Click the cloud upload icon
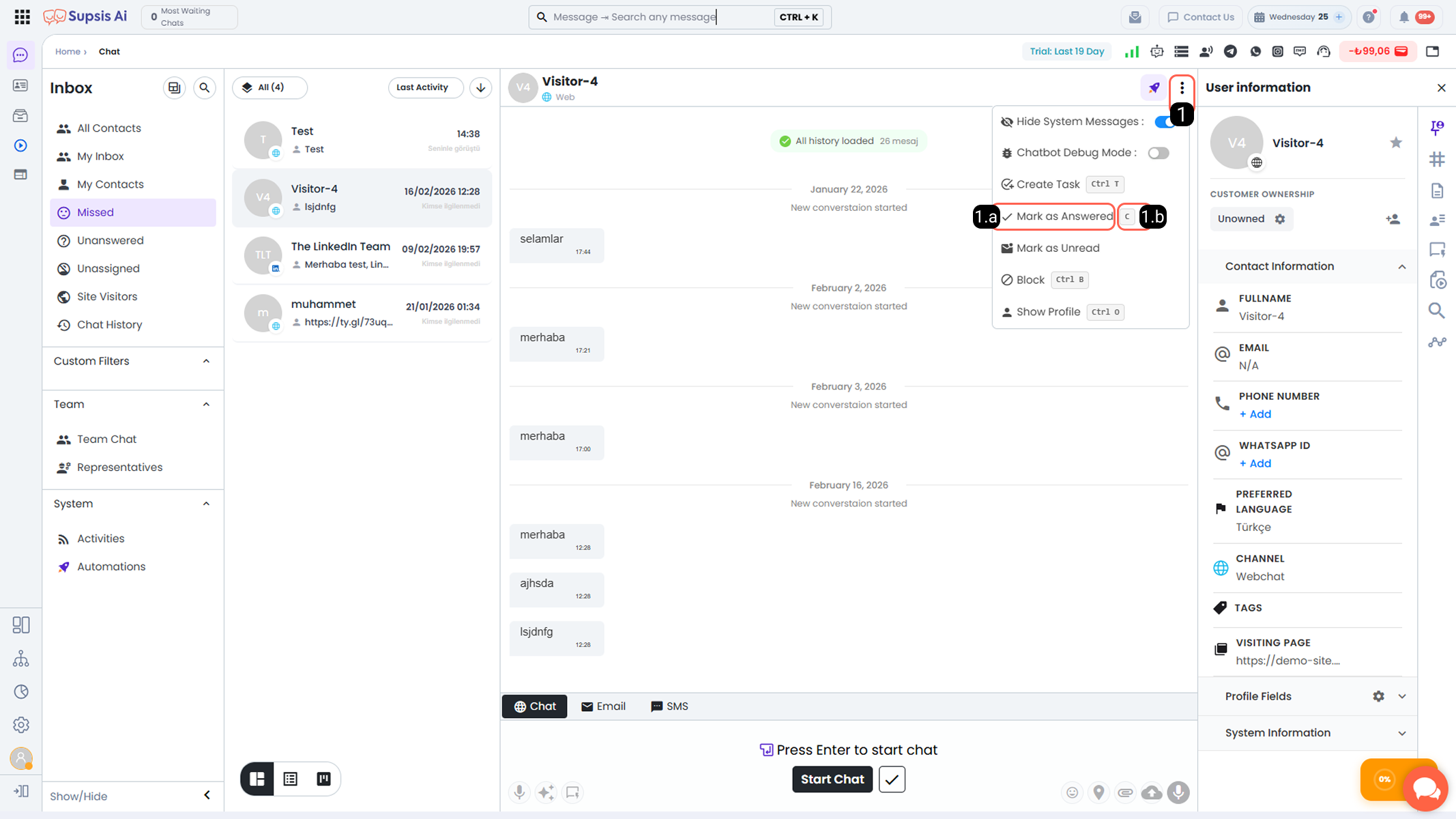 click(1152, 792)
